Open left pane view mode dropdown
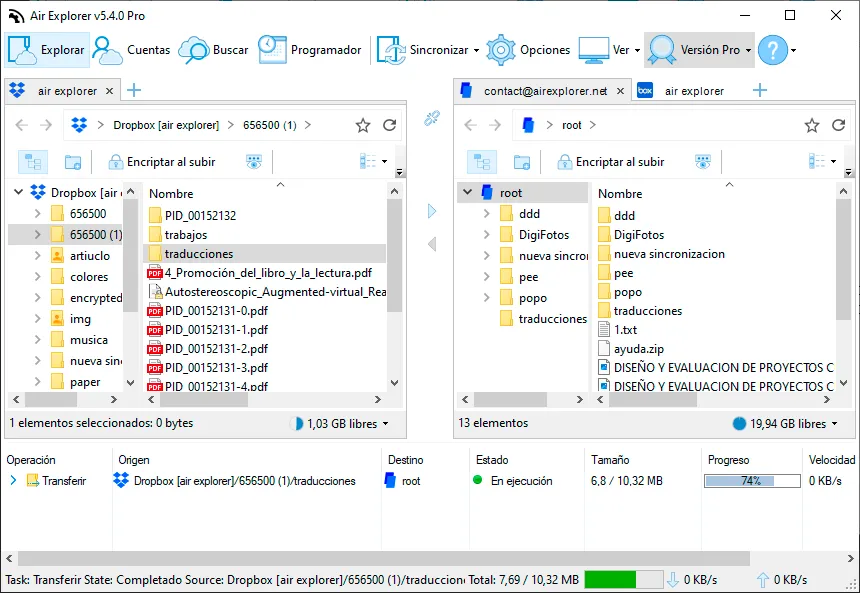 [x=374, y=161]
